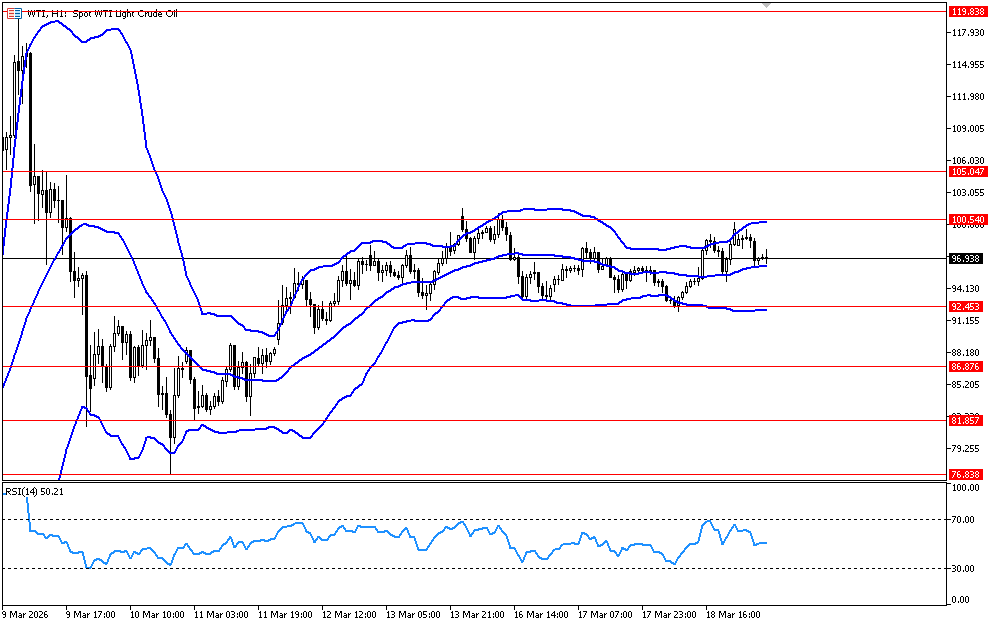Click the chart symbol icon beside WTI title
The height and width of the screenshot is (626, 994).
[x=12, y=13]
